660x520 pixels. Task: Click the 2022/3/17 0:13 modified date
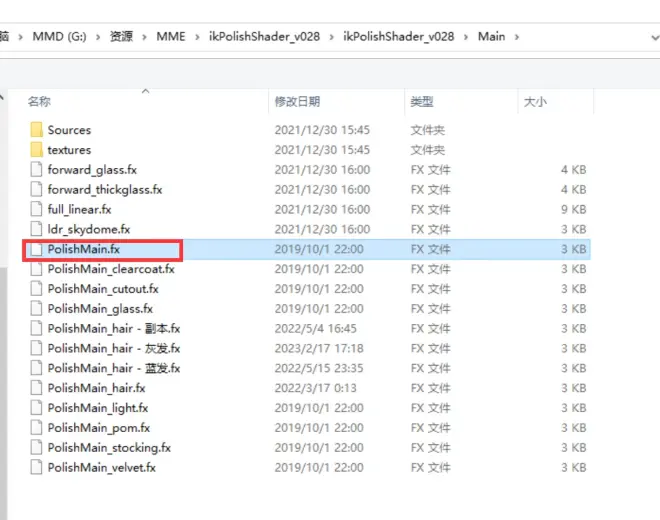(315, 388)
